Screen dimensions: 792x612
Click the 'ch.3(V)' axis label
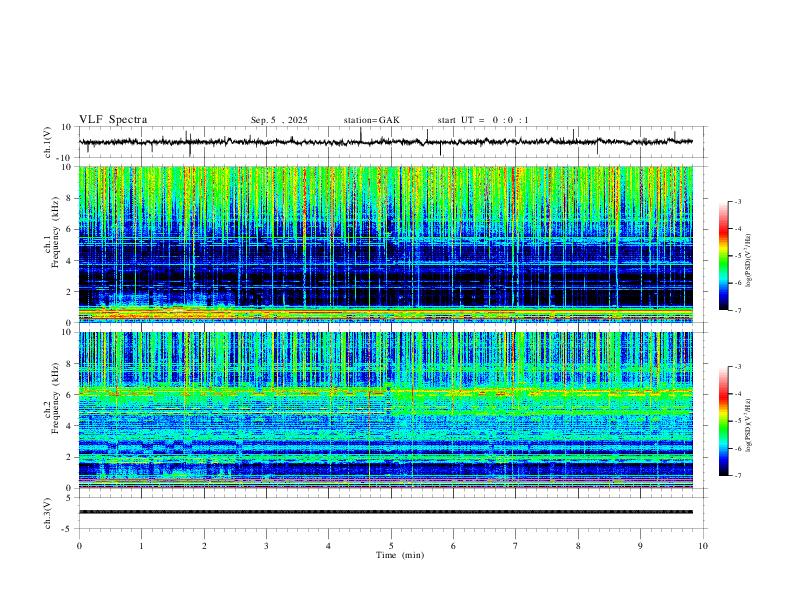48,513
